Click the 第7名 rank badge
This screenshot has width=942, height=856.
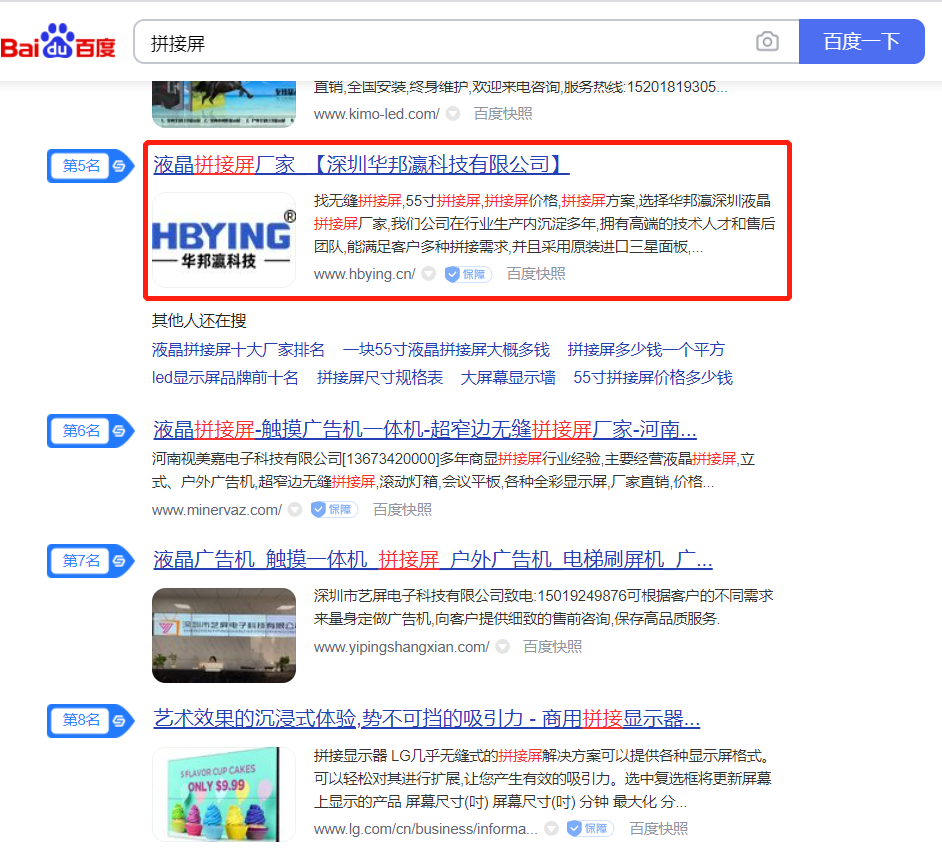91,561
